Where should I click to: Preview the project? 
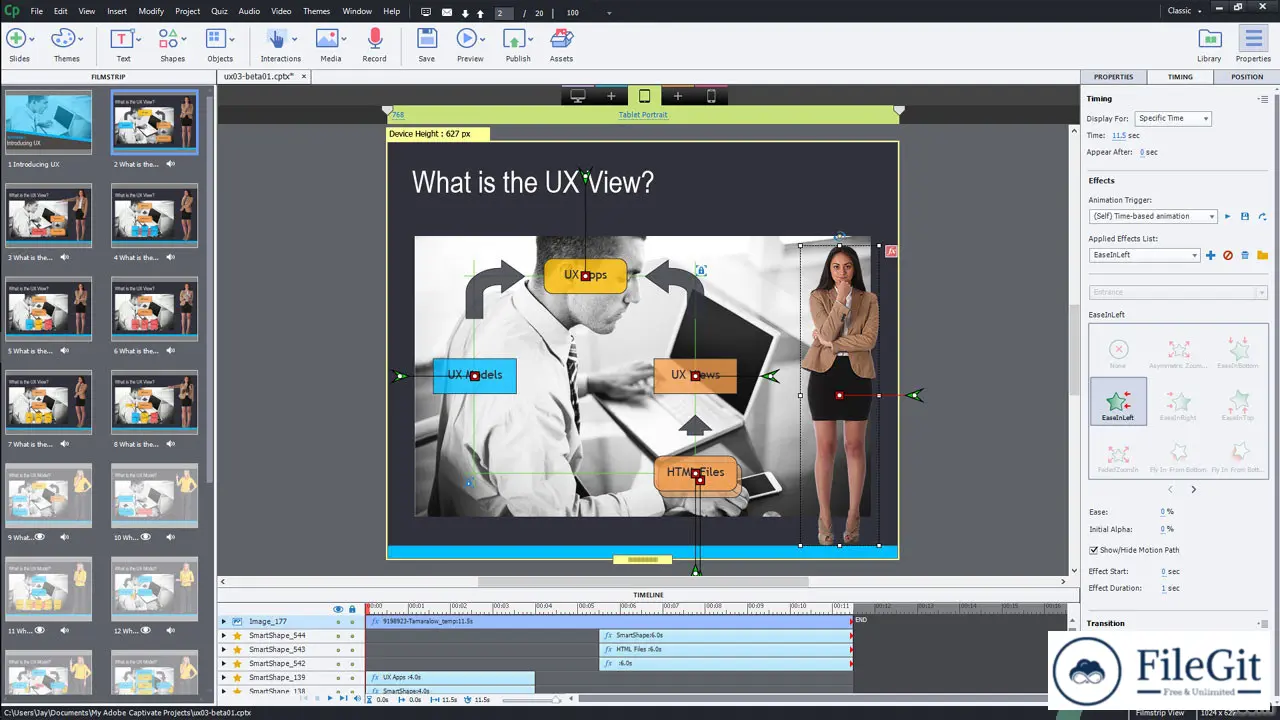[x=469, y=40]
